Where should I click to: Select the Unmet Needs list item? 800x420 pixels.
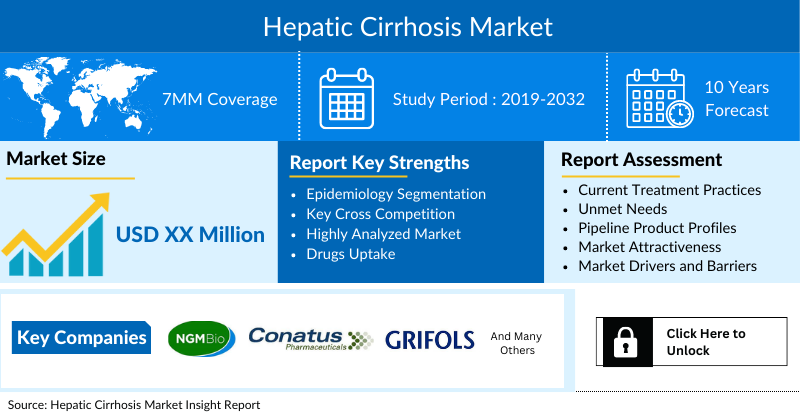tap(622, 209)
